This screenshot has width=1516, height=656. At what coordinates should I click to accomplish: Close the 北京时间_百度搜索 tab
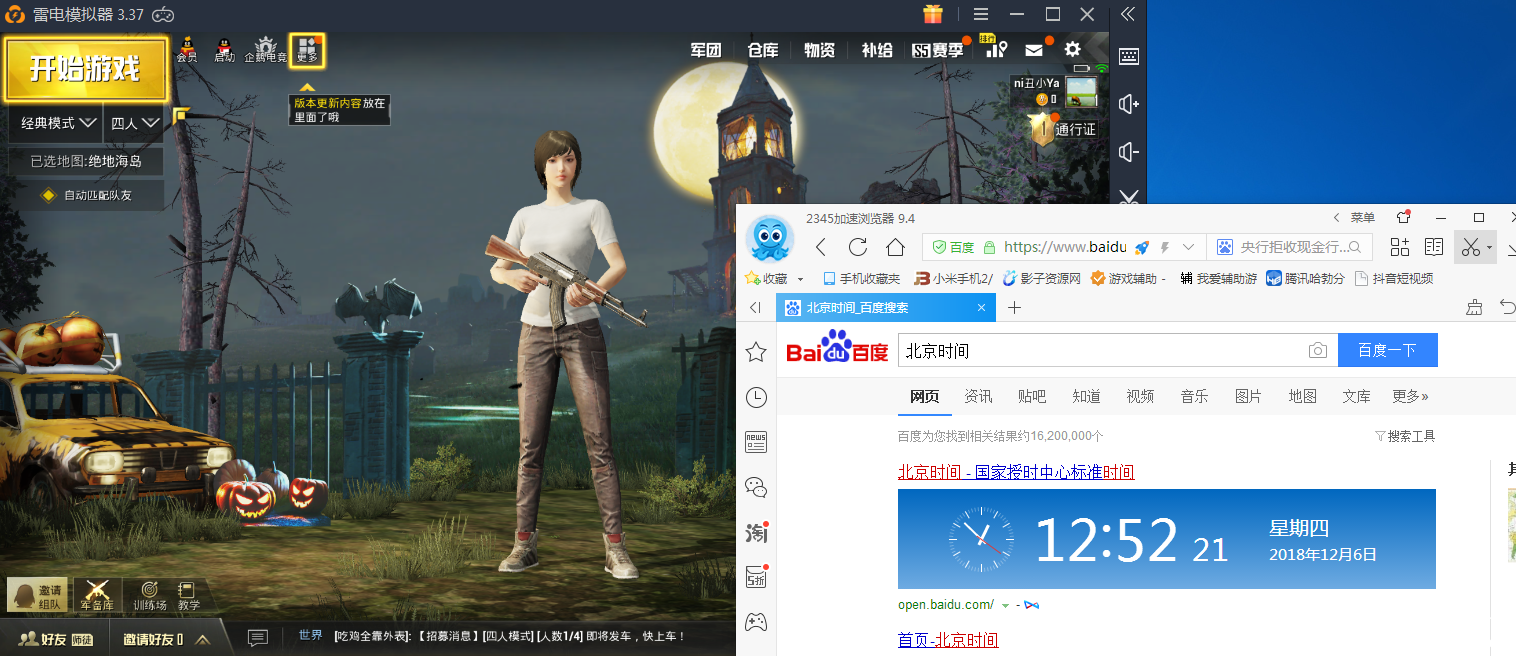(981, 308)
